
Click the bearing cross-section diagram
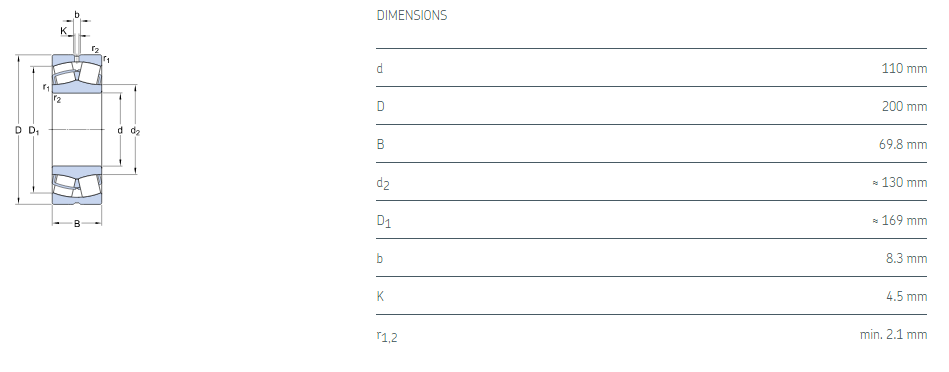coord(77,119)
